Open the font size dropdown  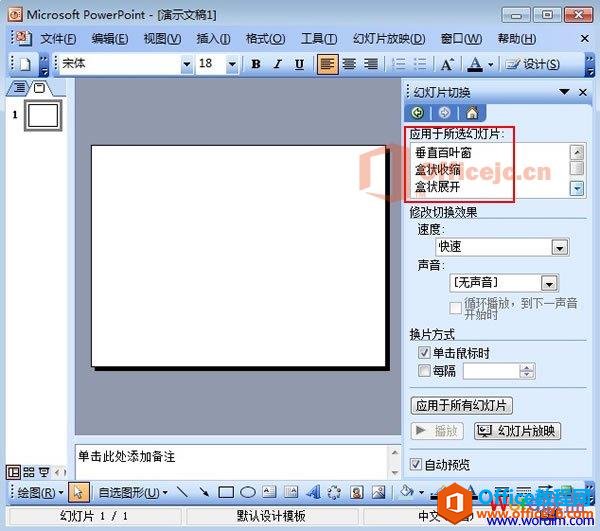(232, 64)
